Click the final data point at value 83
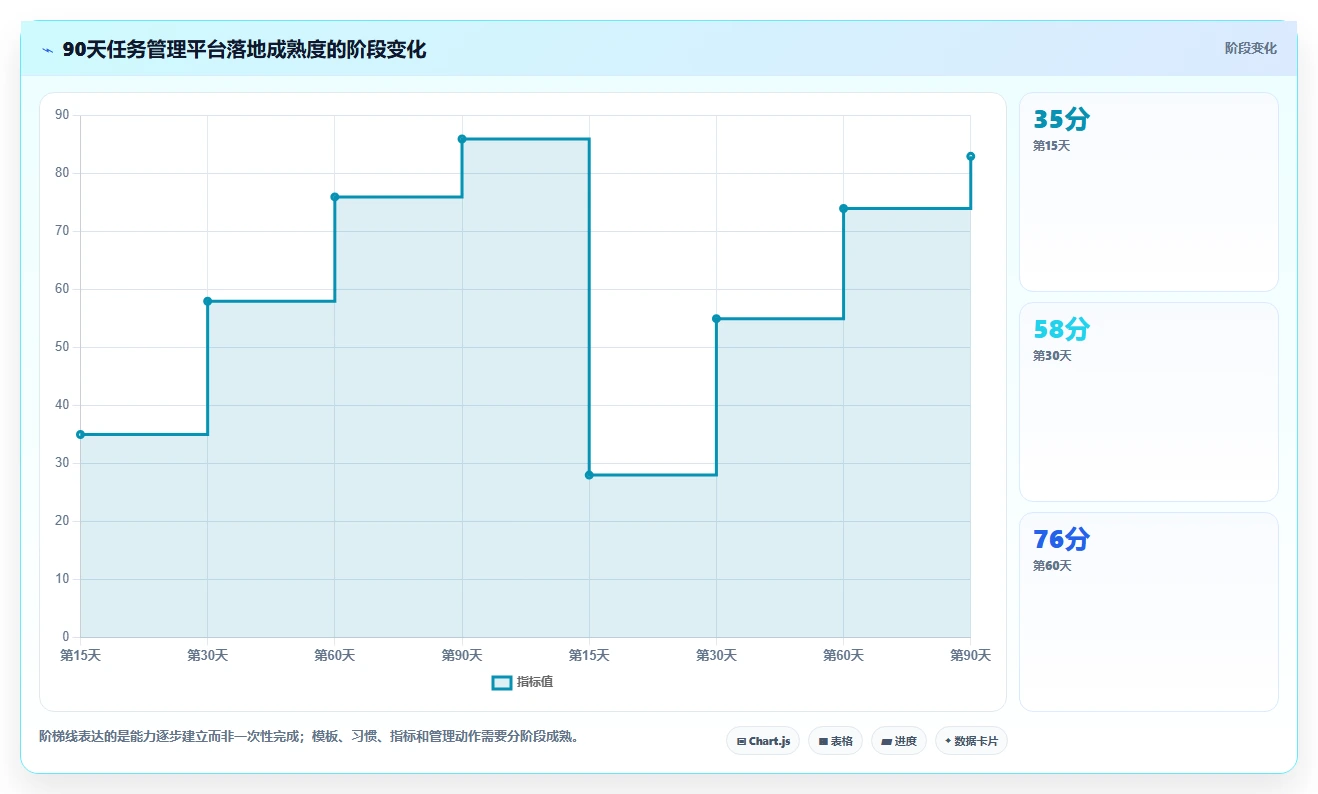The image size is (1318, 794). (970, 156)
